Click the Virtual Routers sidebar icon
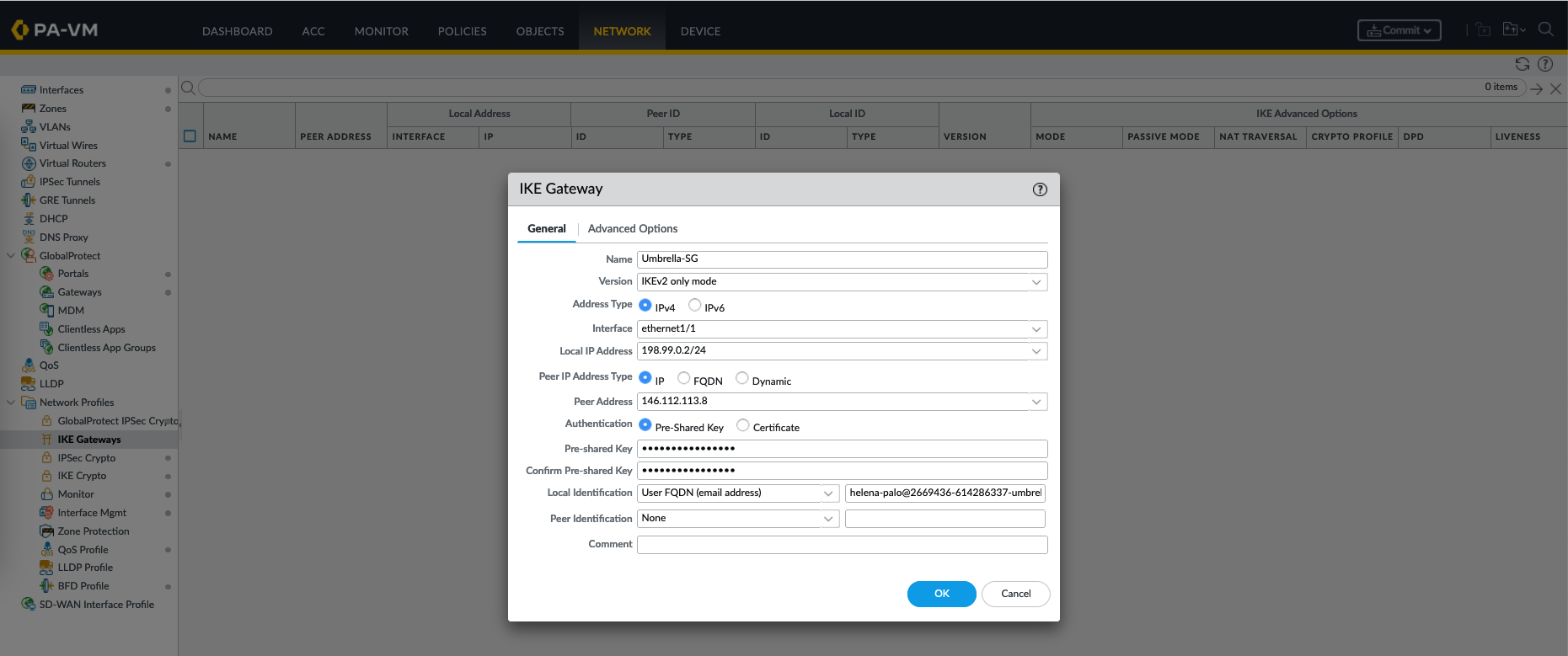 click(29, 163)
